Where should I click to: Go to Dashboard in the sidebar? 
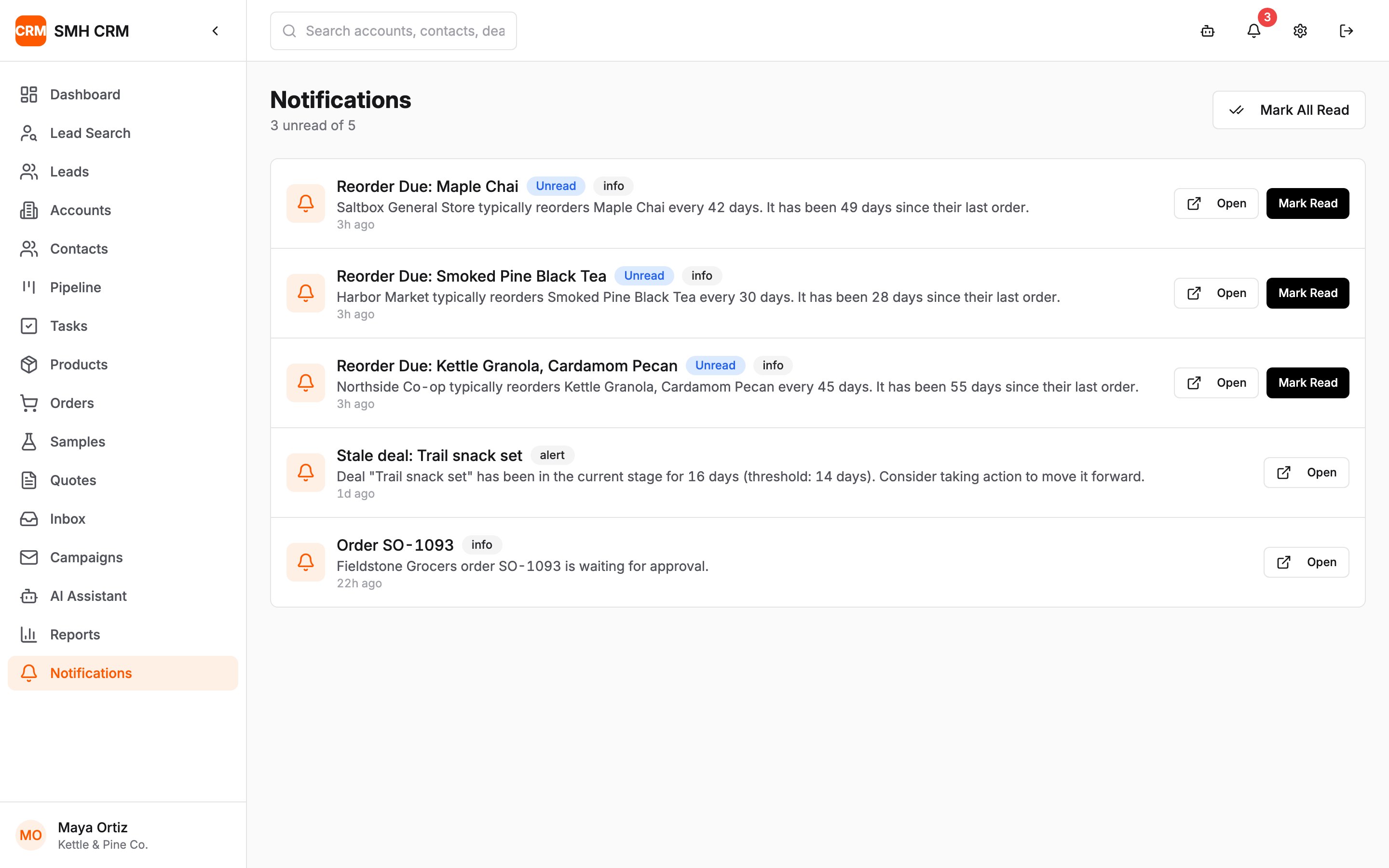point(123,94)
